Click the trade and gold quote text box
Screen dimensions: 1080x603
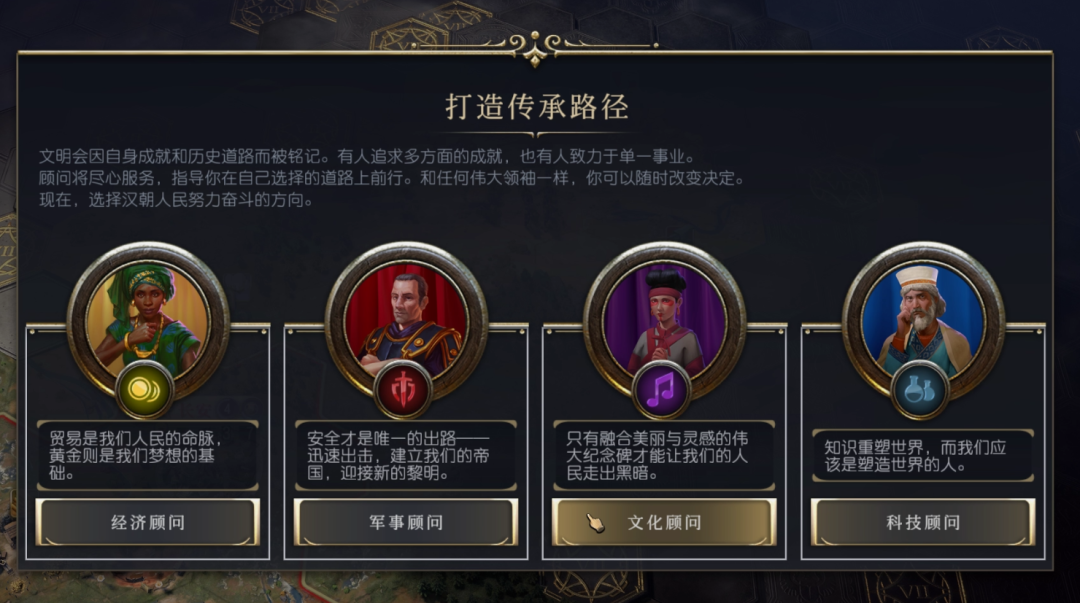pos(147,456)
